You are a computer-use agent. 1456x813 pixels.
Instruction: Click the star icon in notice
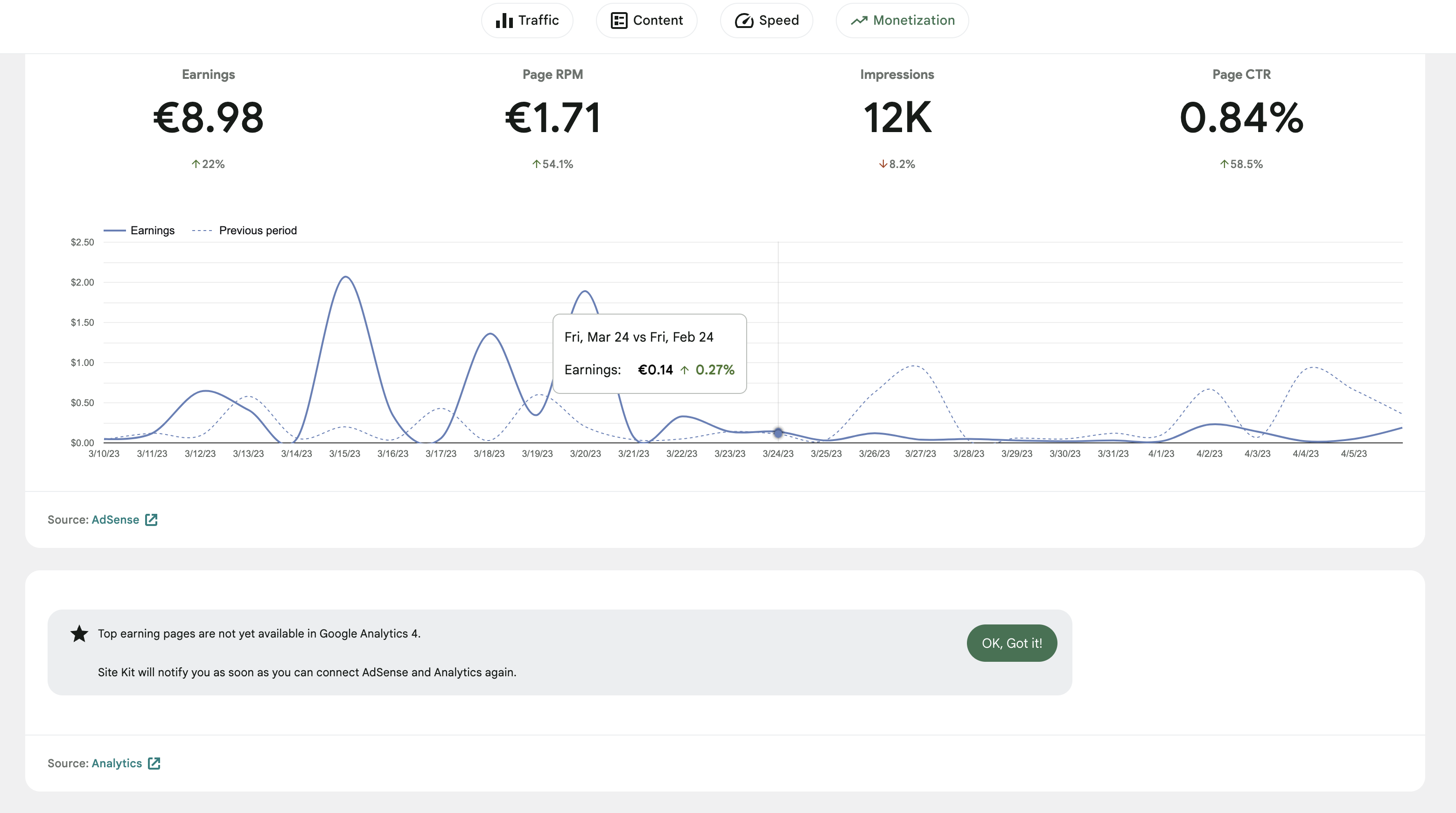pyautogui.click(x=79, y=634)
